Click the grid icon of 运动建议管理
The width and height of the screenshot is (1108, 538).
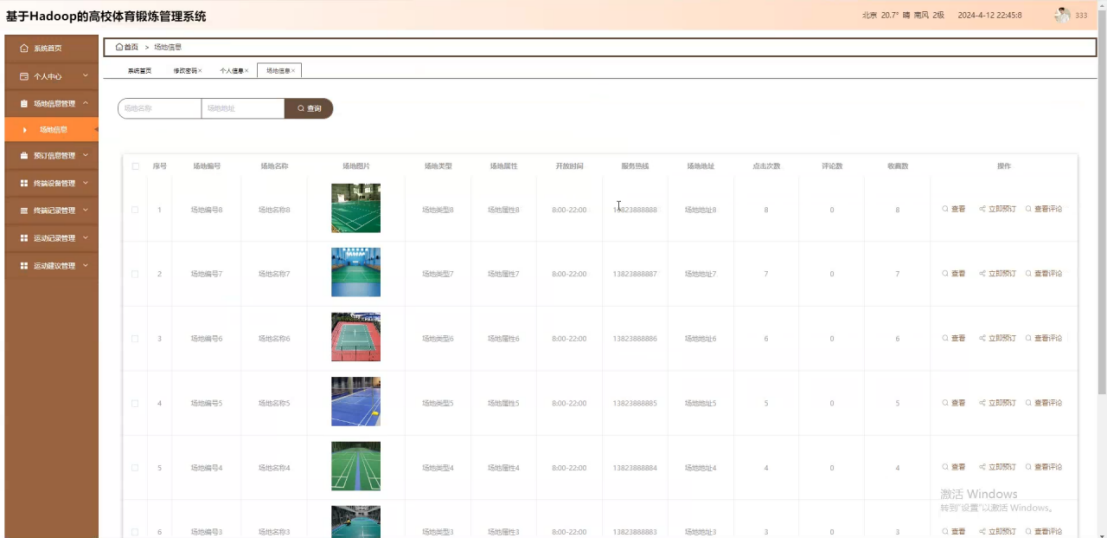coord(24,266)
